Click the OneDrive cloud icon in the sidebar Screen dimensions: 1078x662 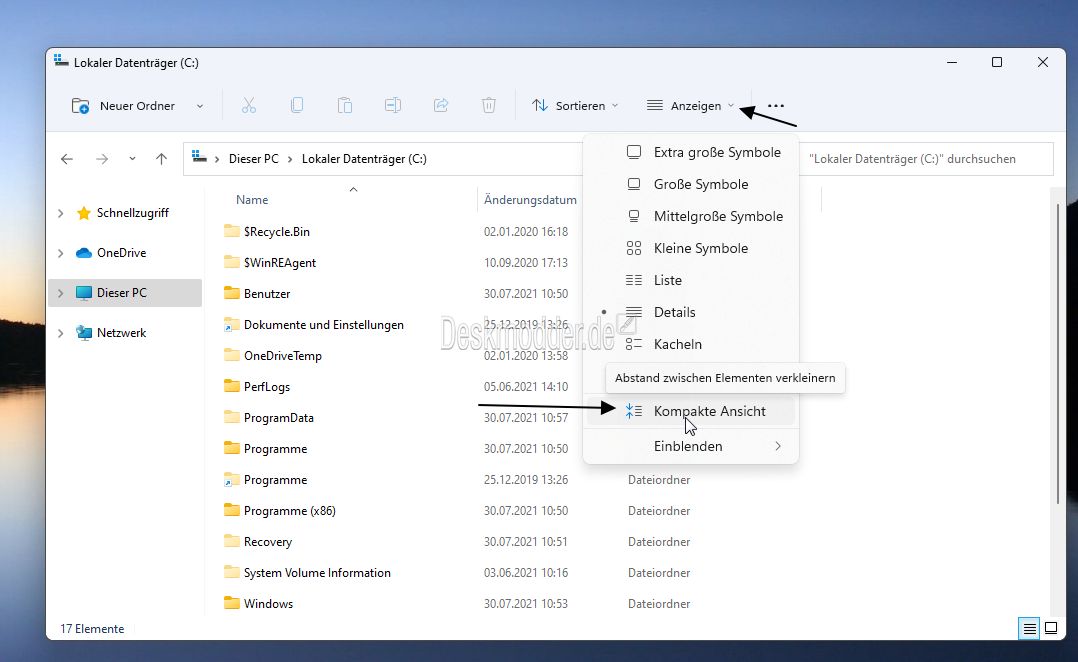84,253
